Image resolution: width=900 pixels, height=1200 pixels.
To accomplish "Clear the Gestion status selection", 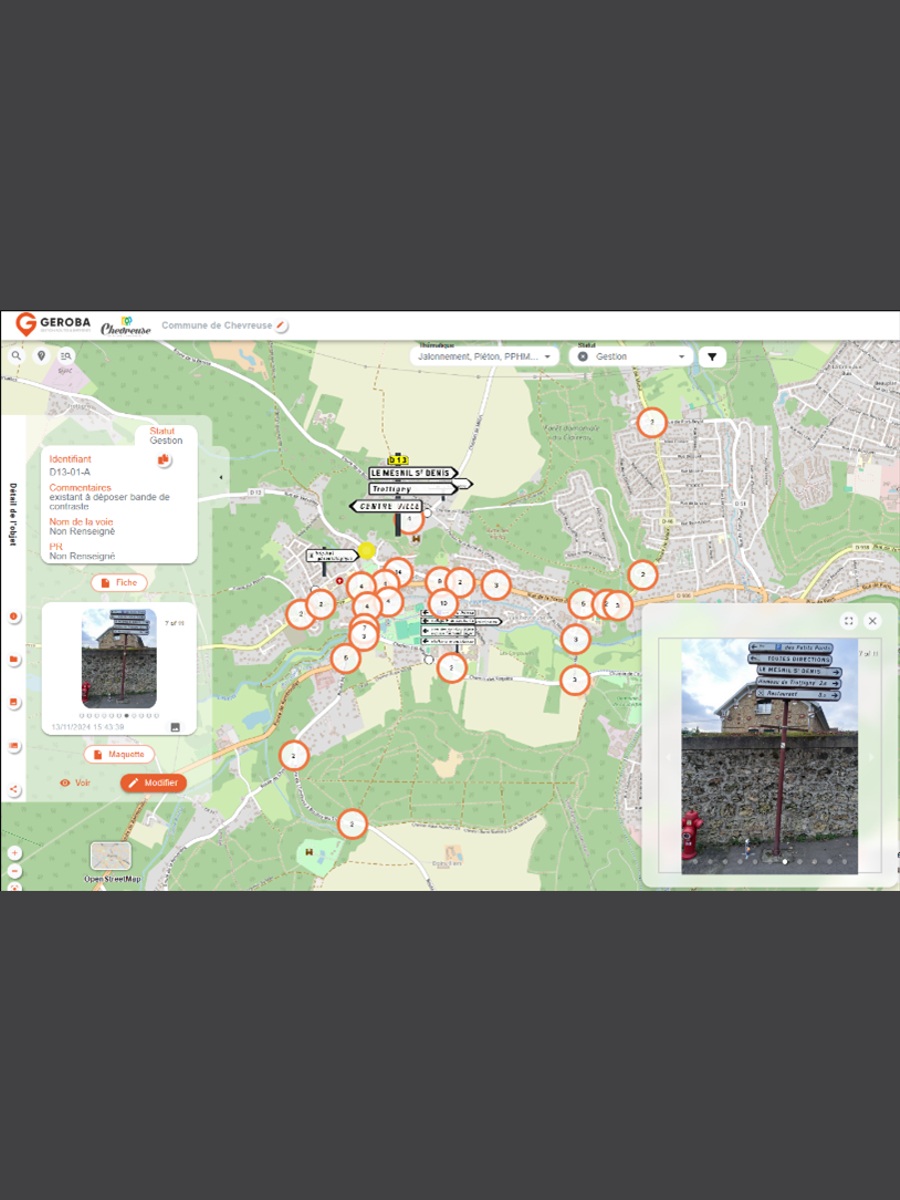I will (x=583, y=357).
